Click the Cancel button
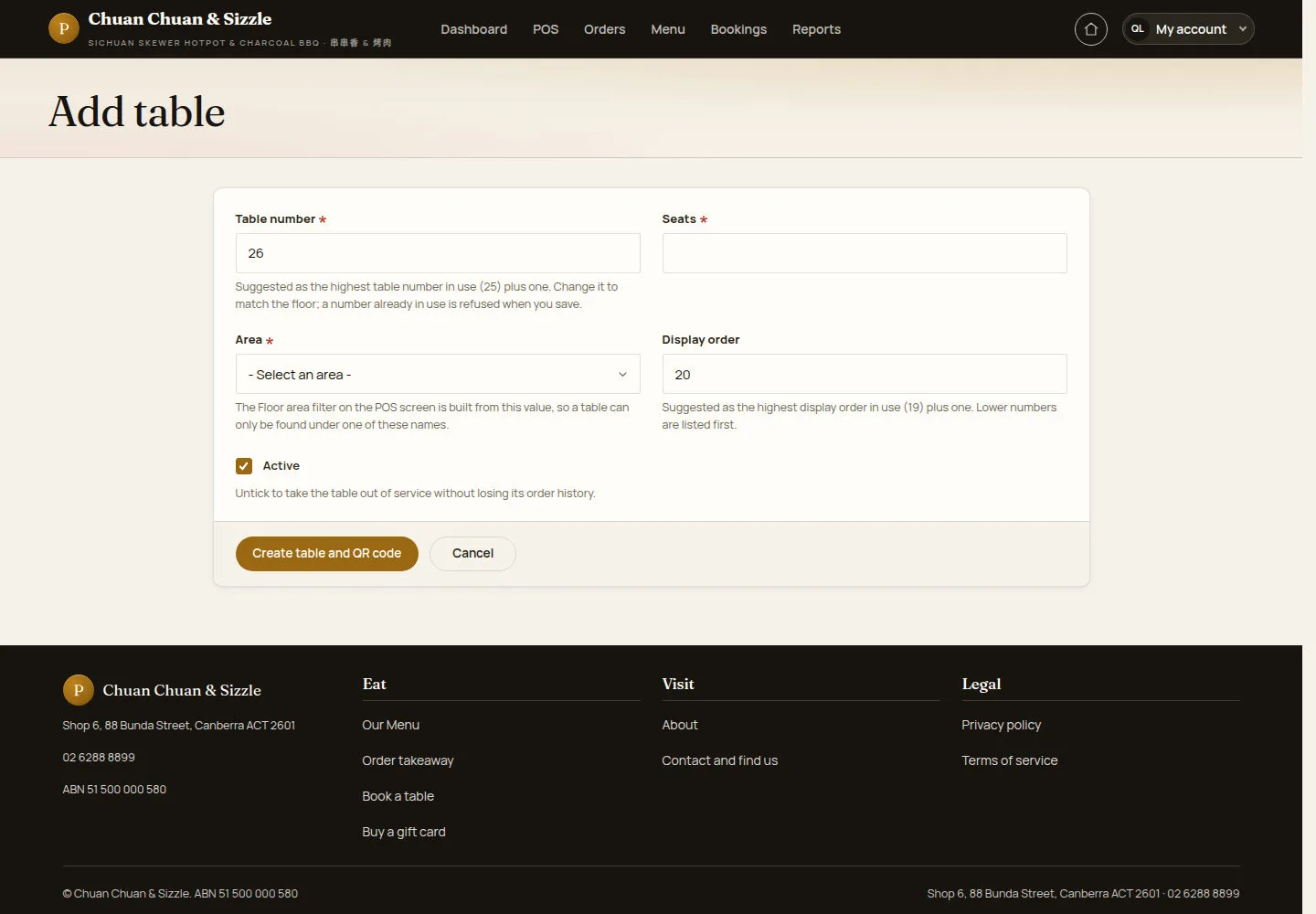Viewport: 1316px width, 914px height. (x=472, y=554)
